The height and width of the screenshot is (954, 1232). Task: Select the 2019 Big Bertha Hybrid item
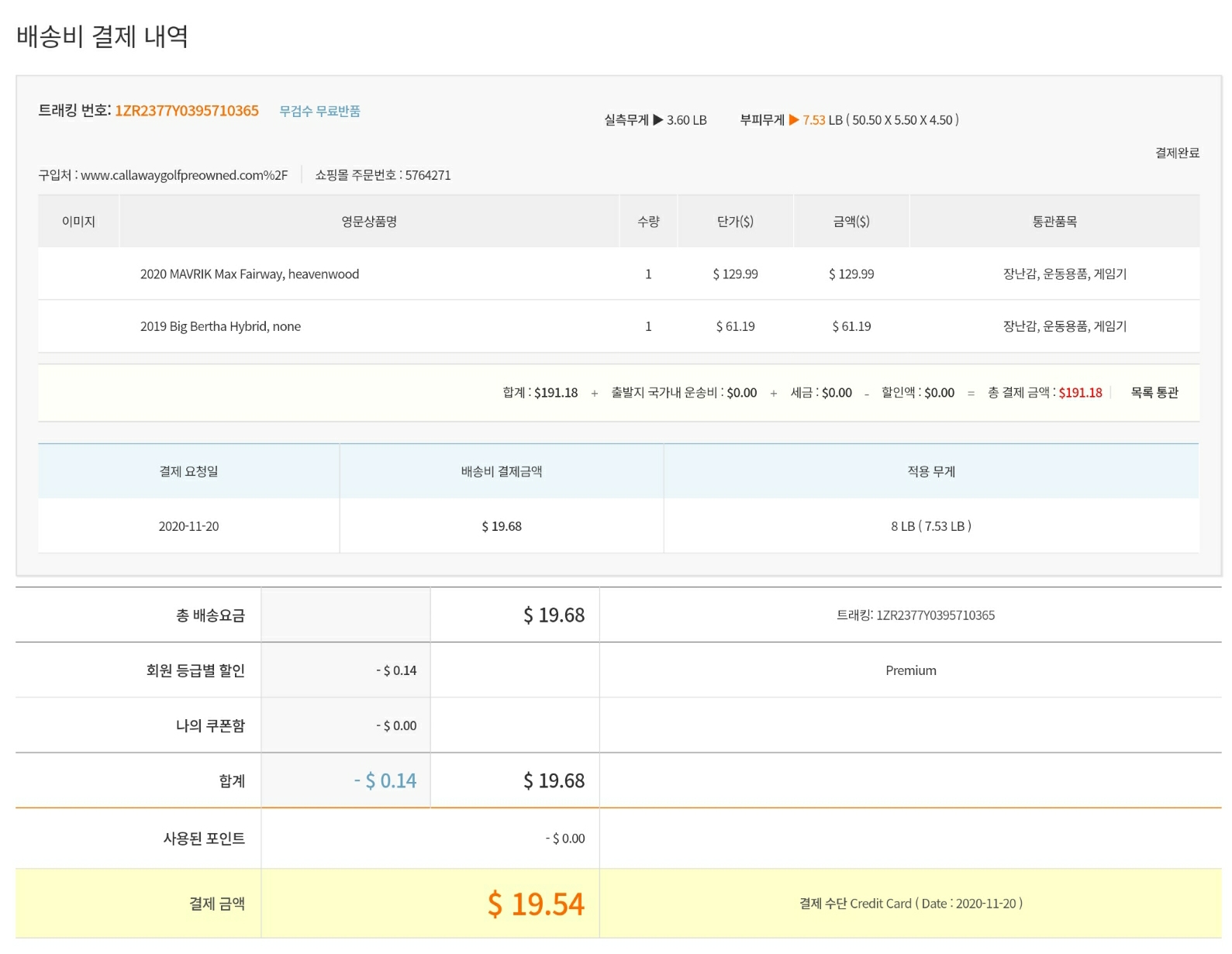click(x=220, y=327)
